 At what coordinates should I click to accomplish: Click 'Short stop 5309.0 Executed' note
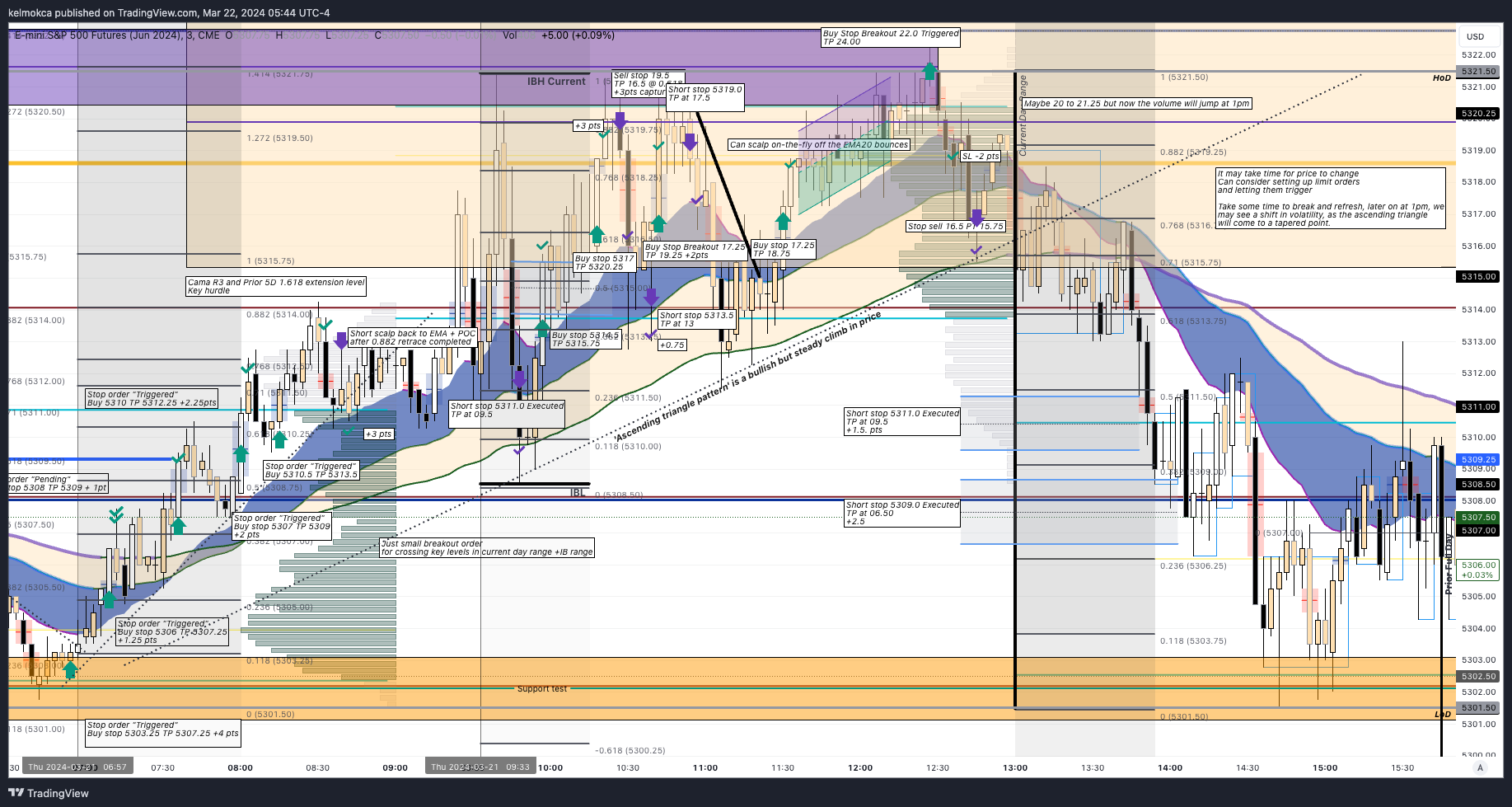click(x=903, y=514)
